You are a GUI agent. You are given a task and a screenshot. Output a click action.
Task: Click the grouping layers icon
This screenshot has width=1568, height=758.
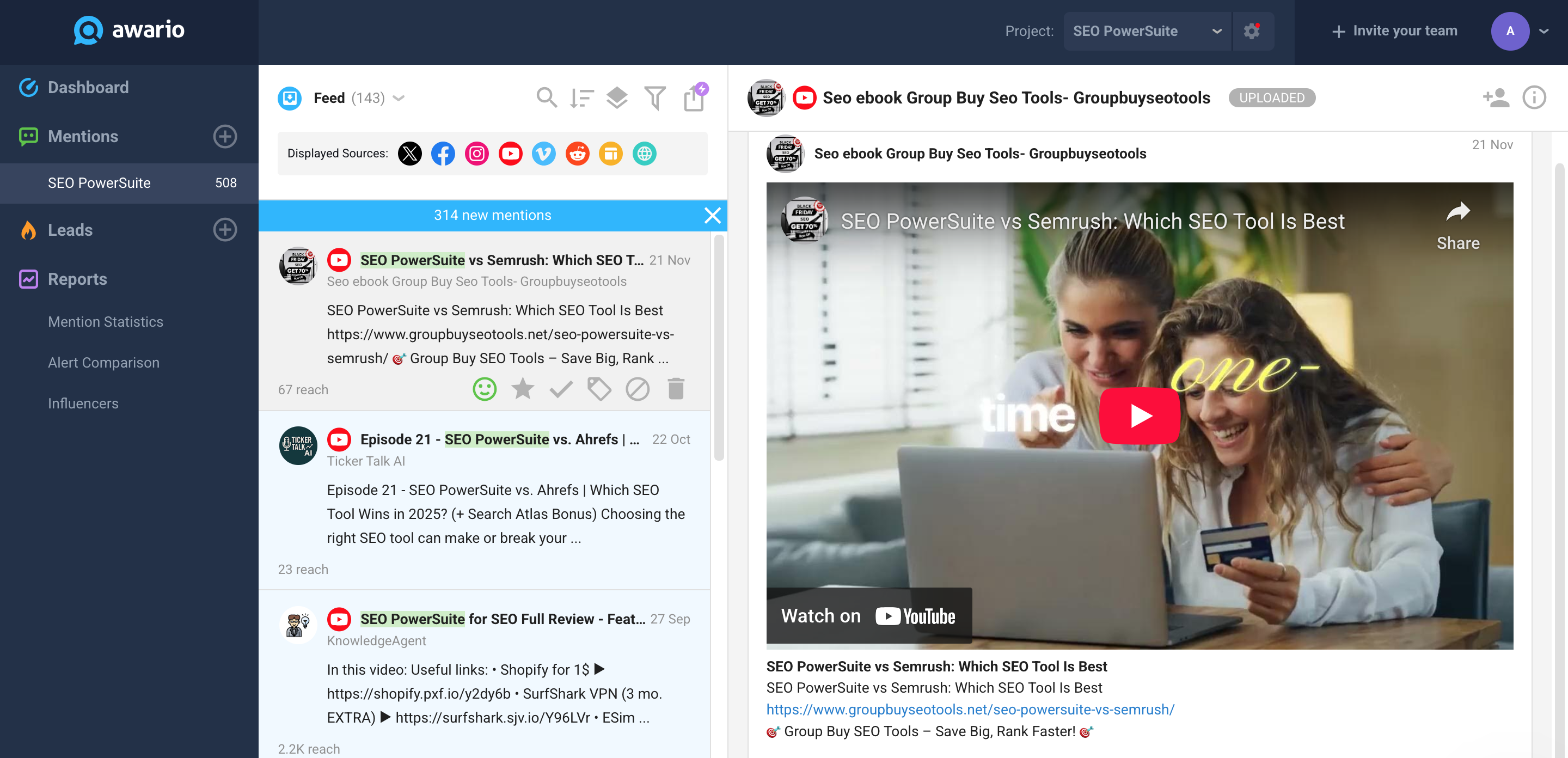click(x=617, y=97)
